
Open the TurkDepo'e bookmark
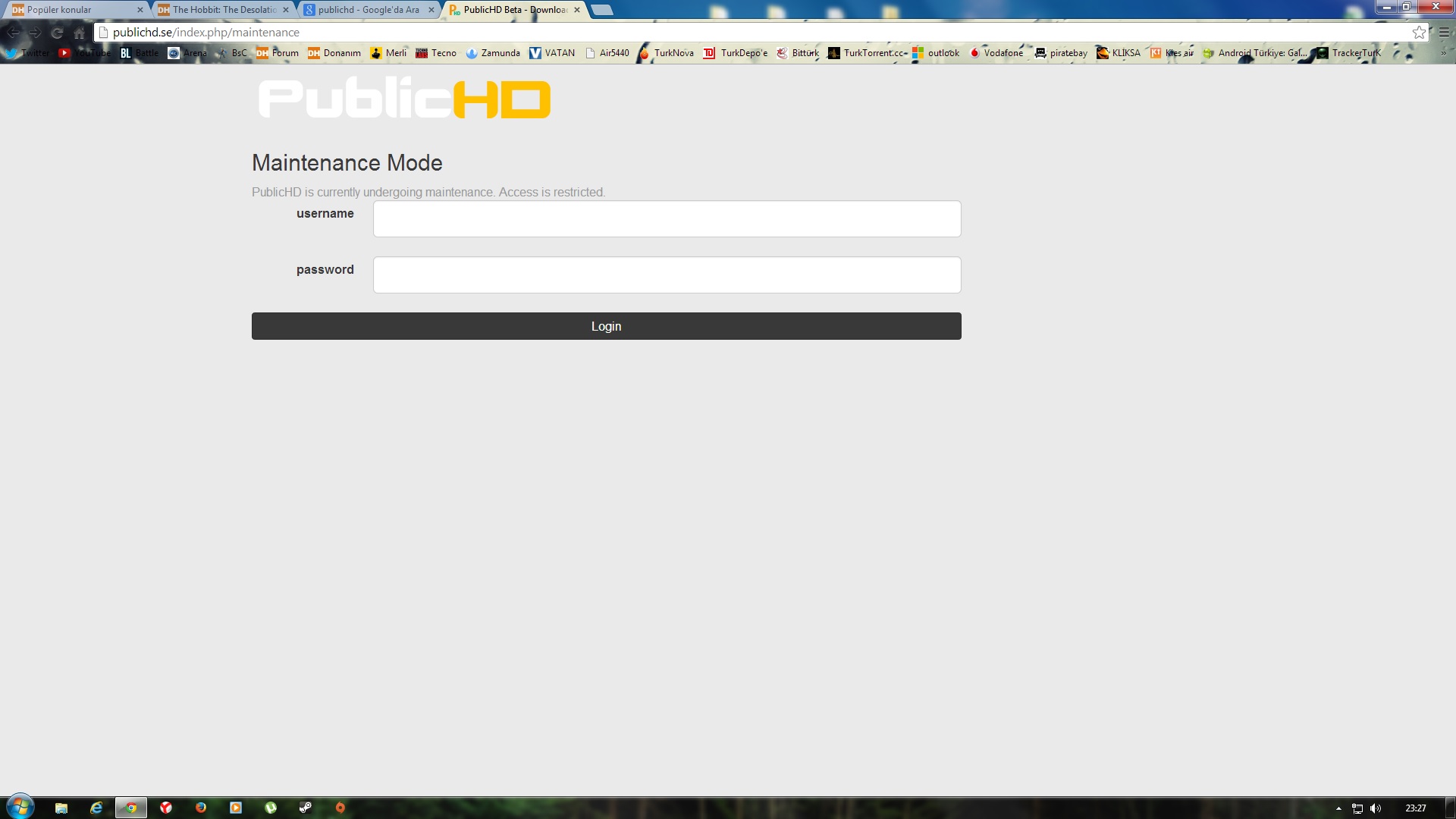pyautogui.click(x=736, y=53)
